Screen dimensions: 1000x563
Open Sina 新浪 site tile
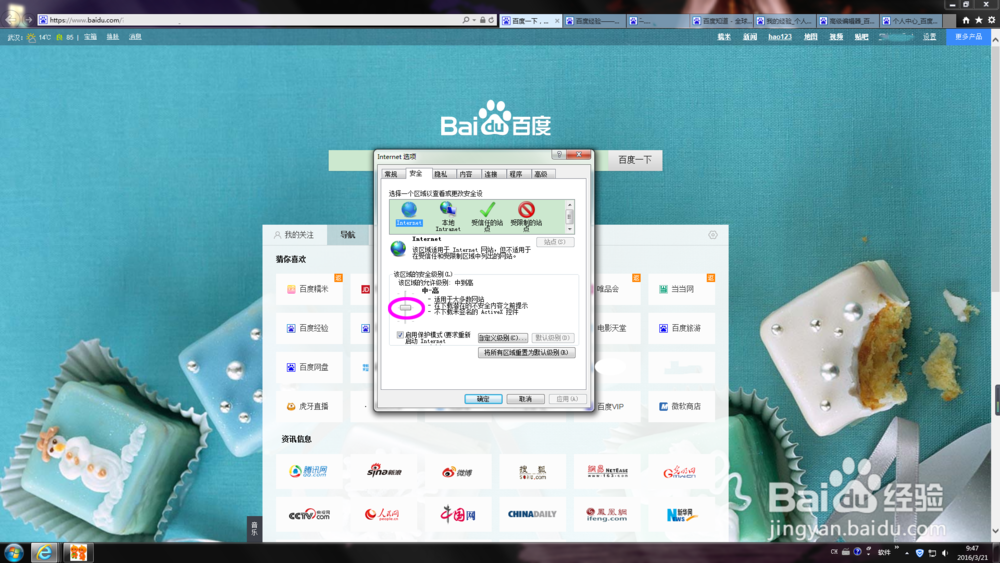pyautogui.click(x=383, y=471)
